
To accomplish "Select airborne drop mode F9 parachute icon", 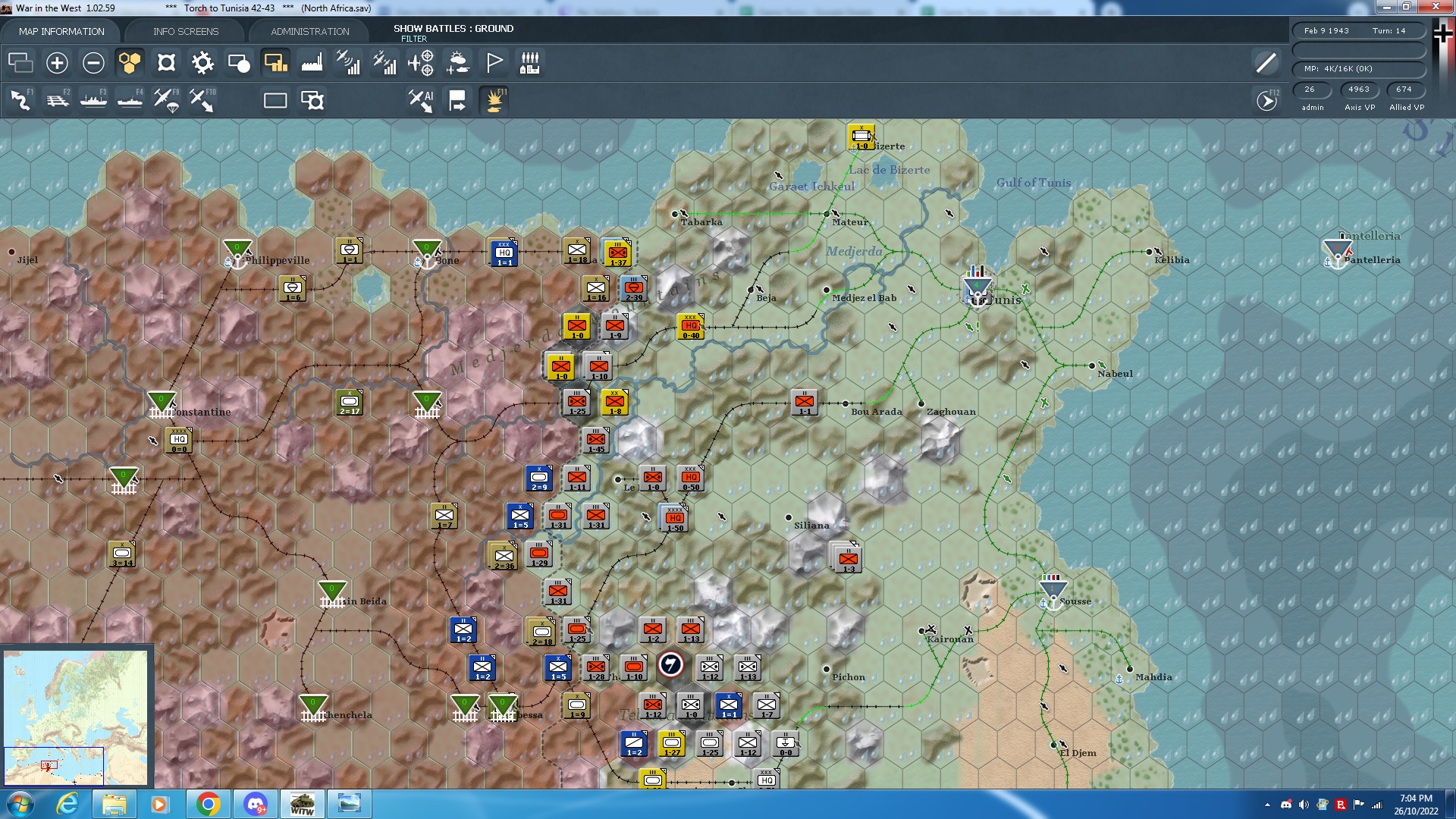I will (166, 100).
